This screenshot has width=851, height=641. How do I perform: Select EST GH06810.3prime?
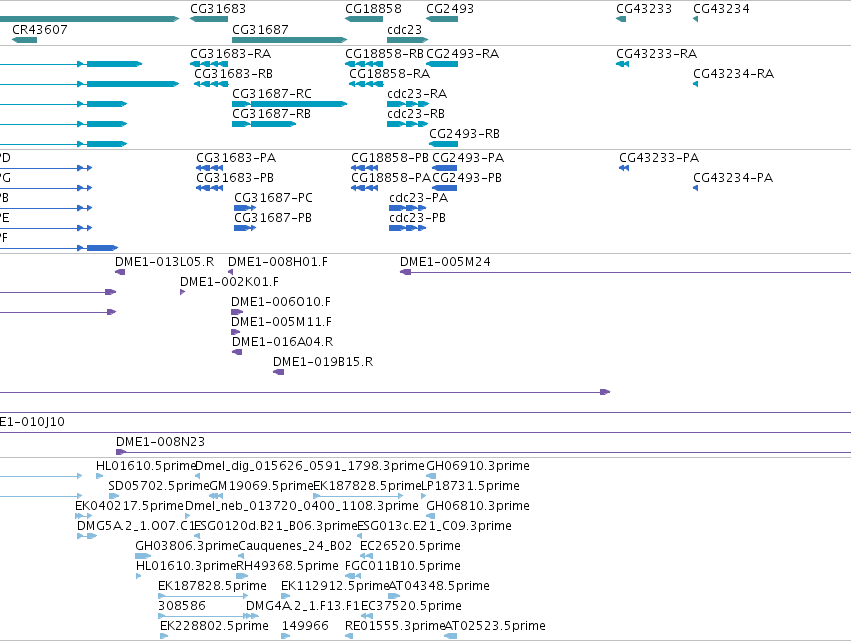431,516
